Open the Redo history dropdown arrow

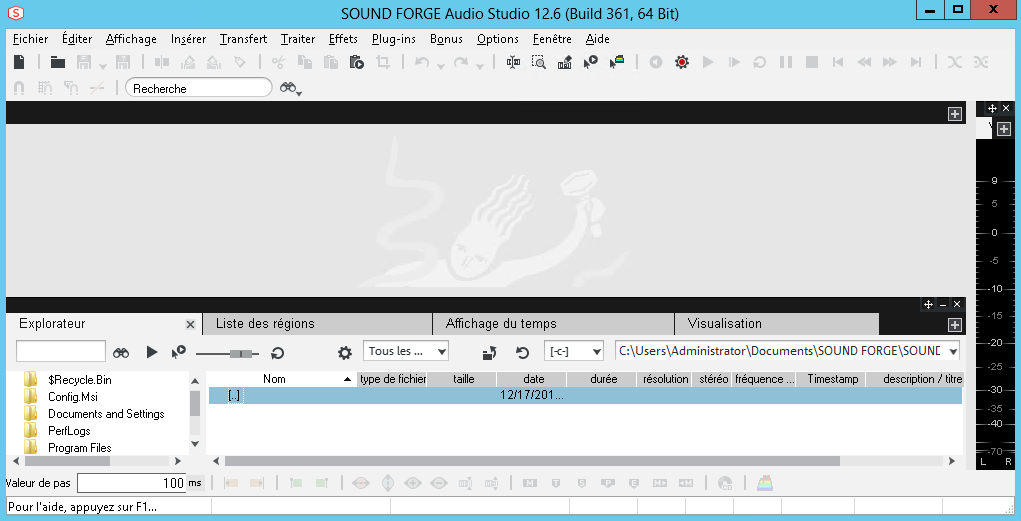click(x=480, y=66)
